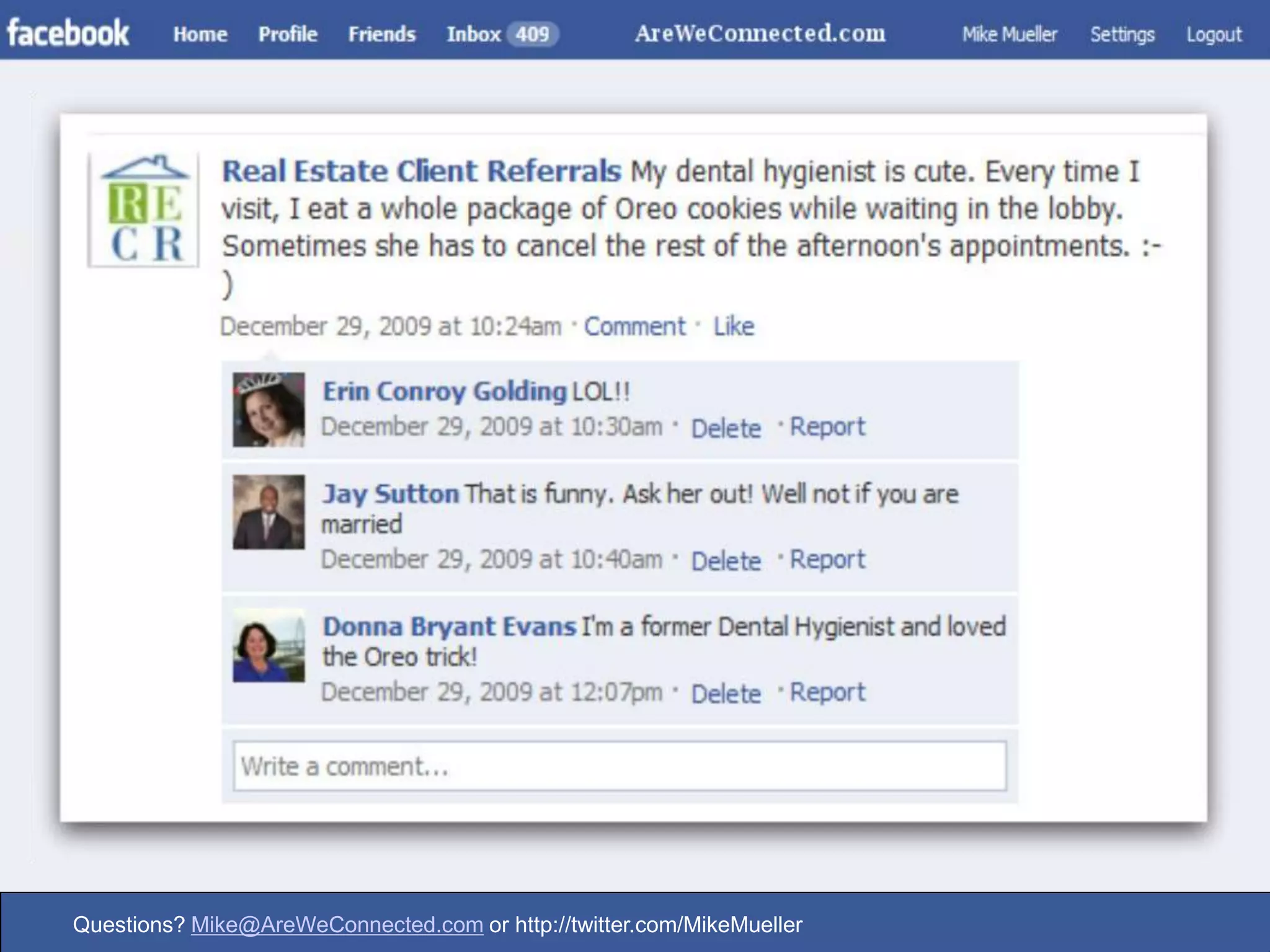
Task: Click the facebook logo
Action: (68, 33)
